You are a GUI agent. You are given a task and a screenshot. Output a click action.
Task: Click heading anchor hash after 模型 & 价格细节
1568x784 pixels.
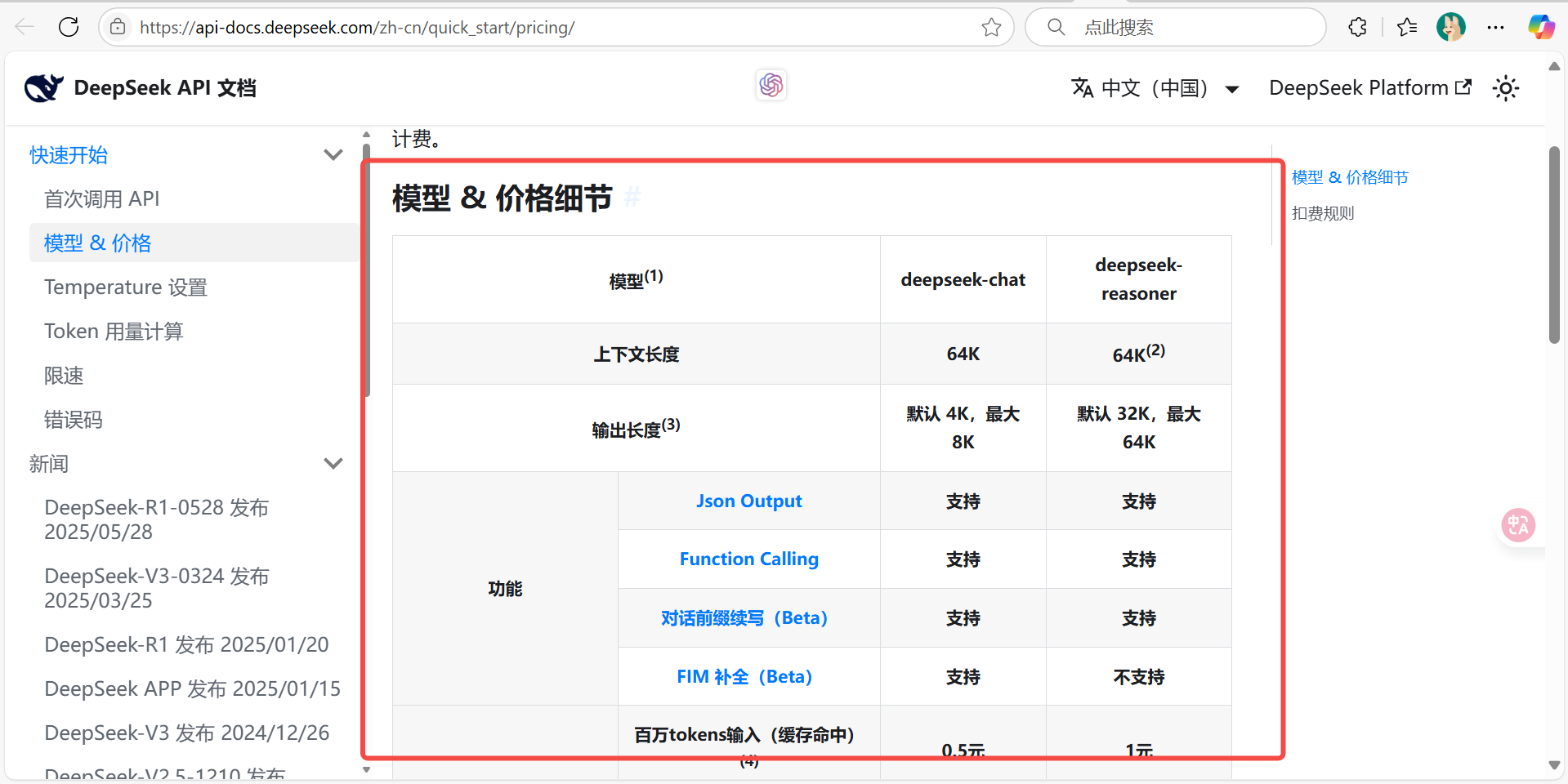(632, 198)
